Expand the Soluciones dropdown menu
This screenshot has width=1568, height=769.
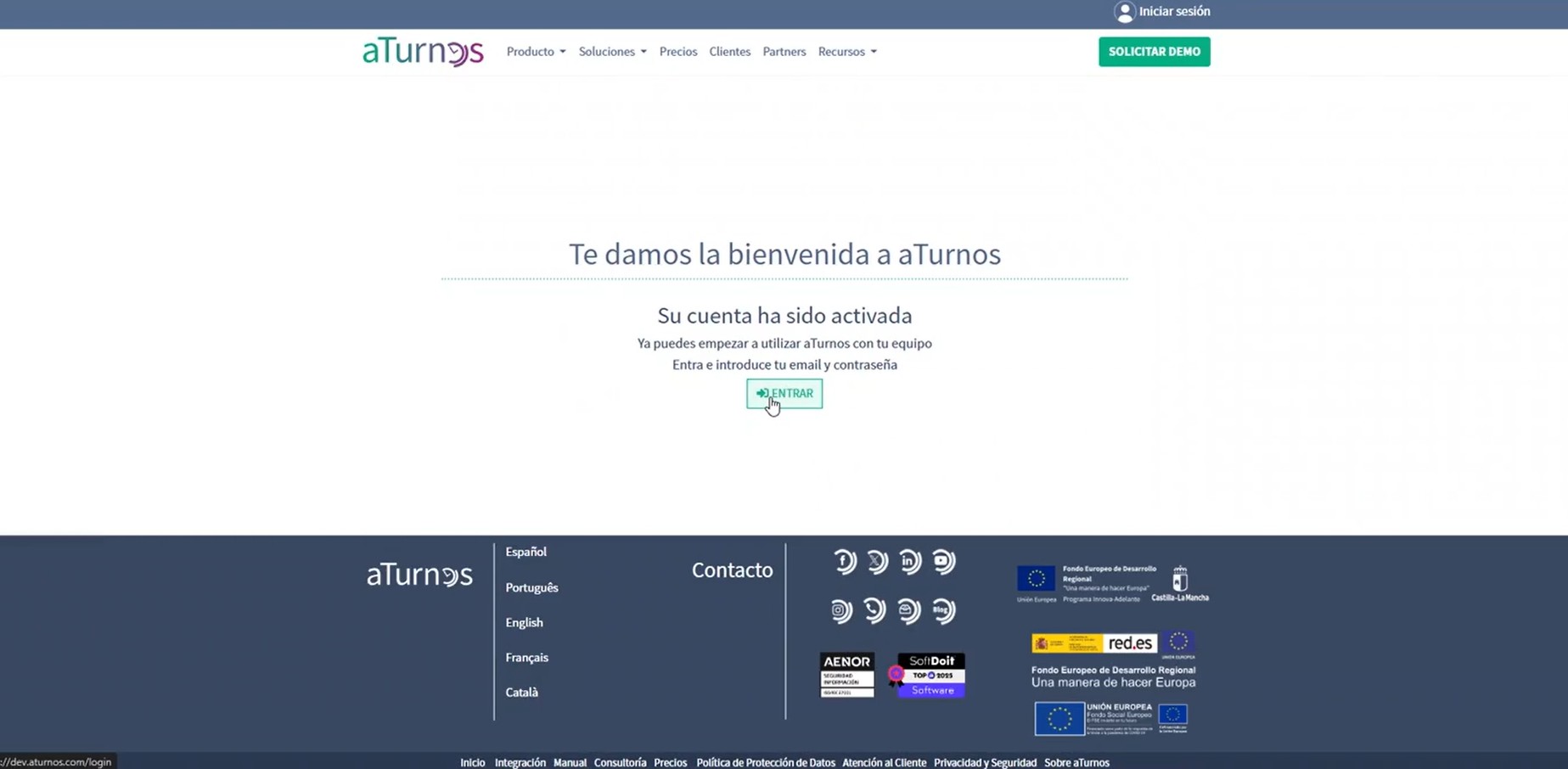pos(612,52)
